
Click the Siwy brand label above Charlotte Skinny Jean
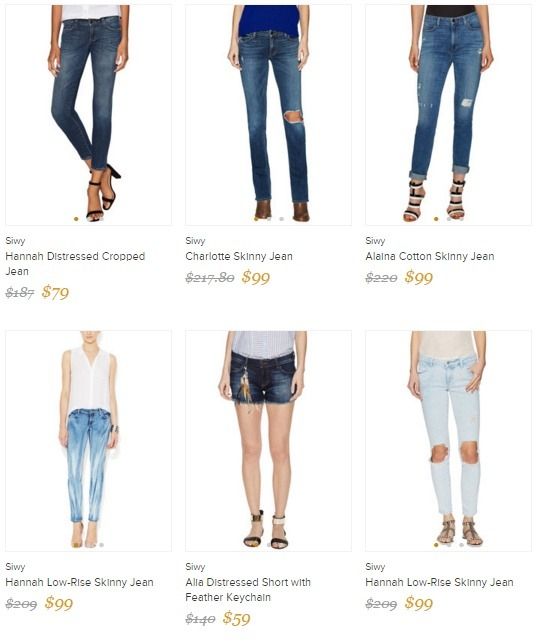tap(195, 241)
